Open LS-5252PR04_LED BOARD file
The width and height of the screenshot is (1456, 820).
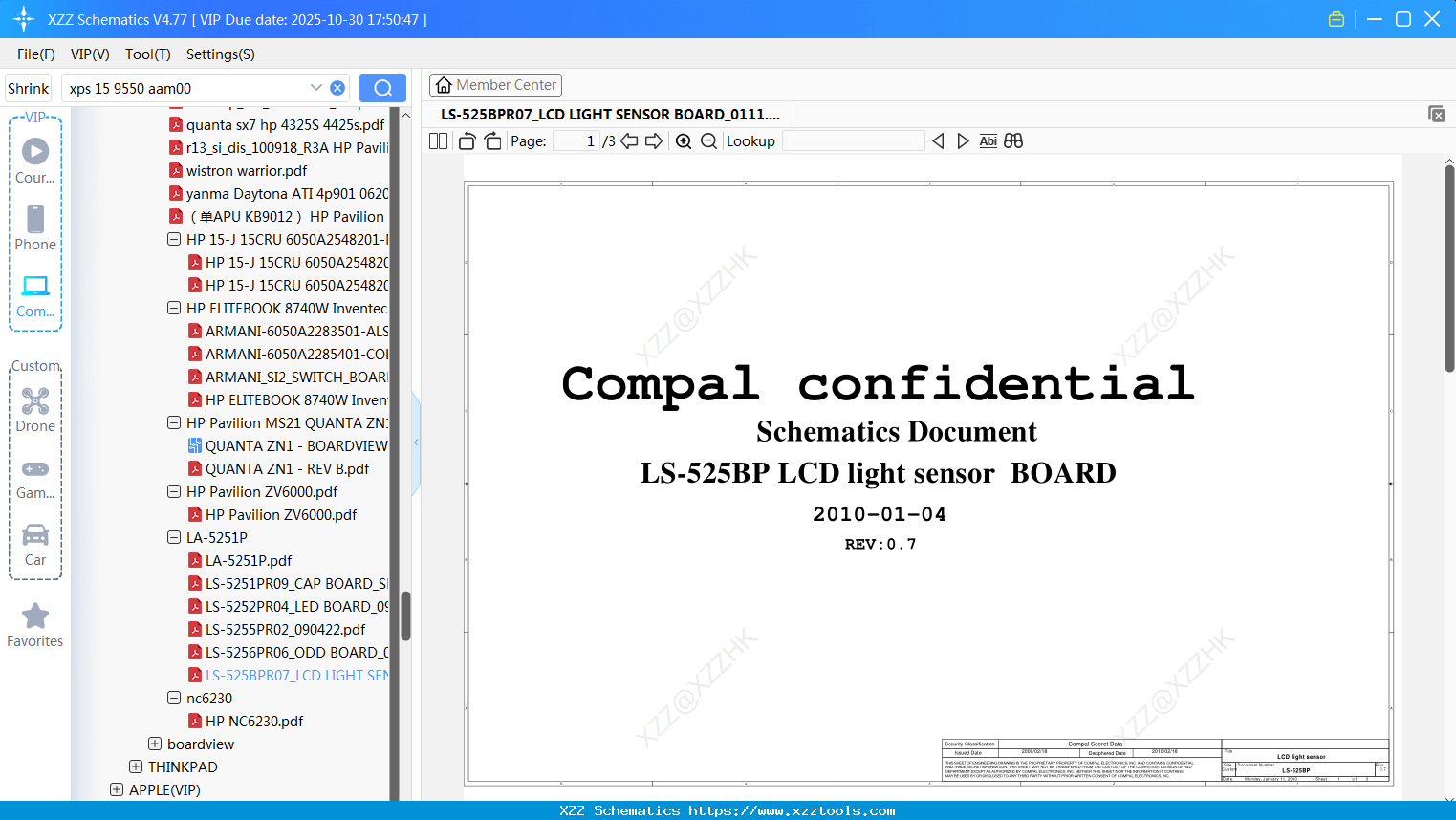288,606
